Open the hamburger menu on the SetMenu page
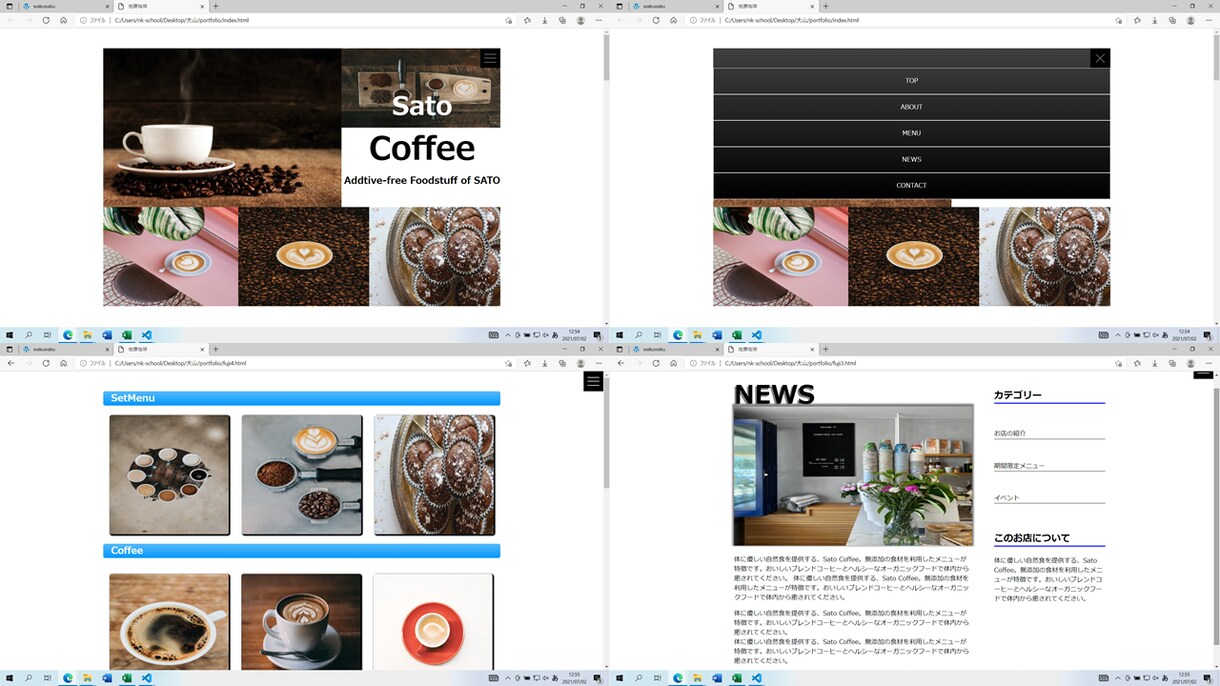1220x686 pixels. tap(593, 381)
